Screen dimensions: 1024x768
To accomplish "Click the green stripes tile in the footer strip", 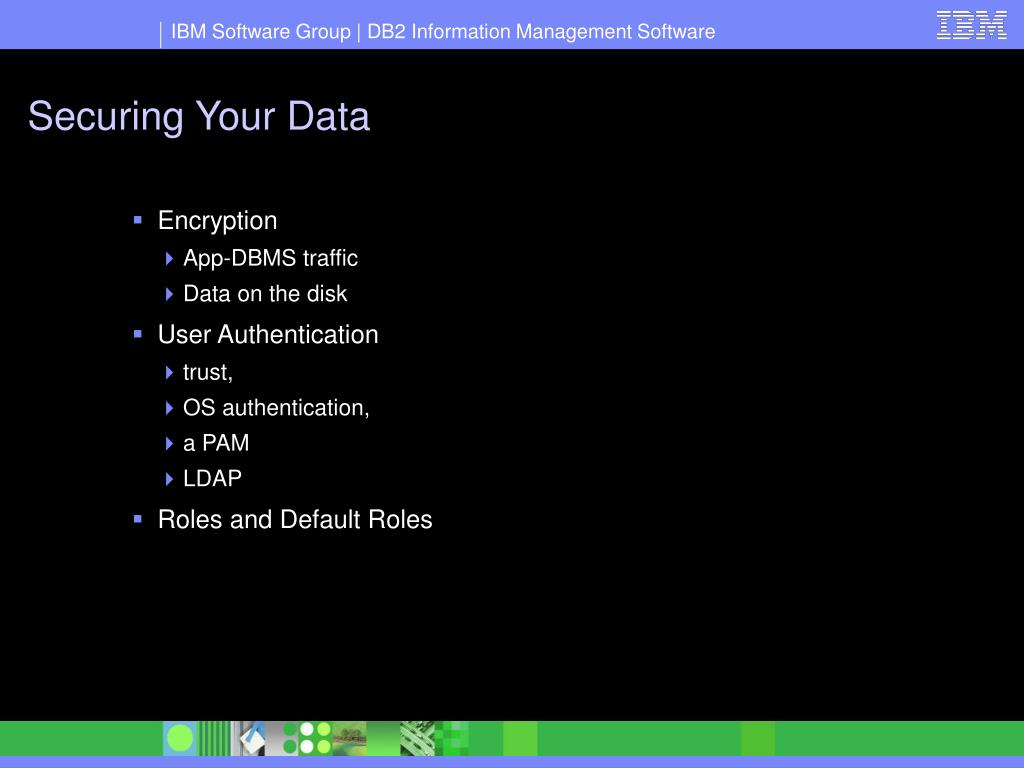I will [214, 739].
